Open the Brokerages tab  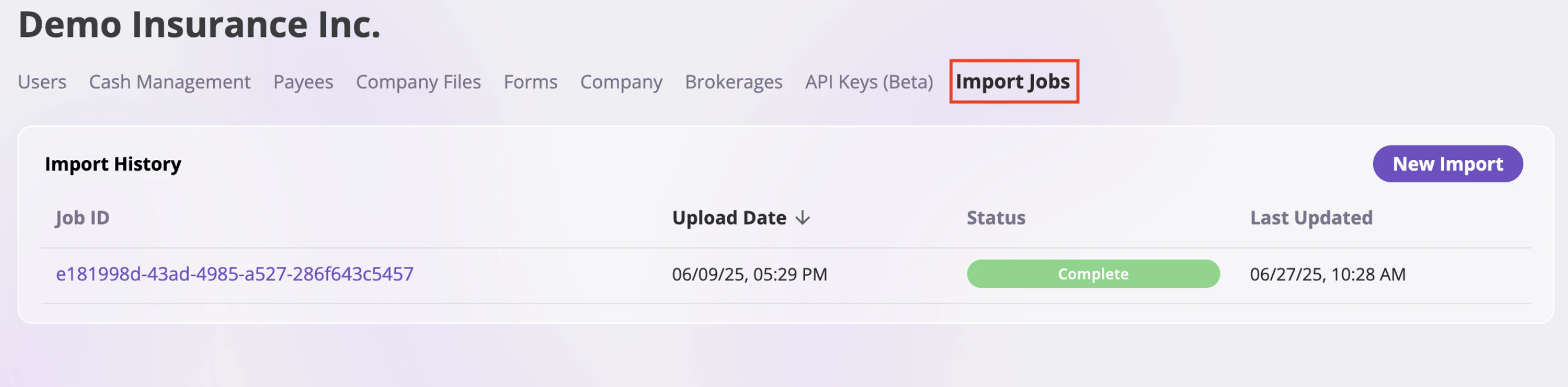coord(734,82)
